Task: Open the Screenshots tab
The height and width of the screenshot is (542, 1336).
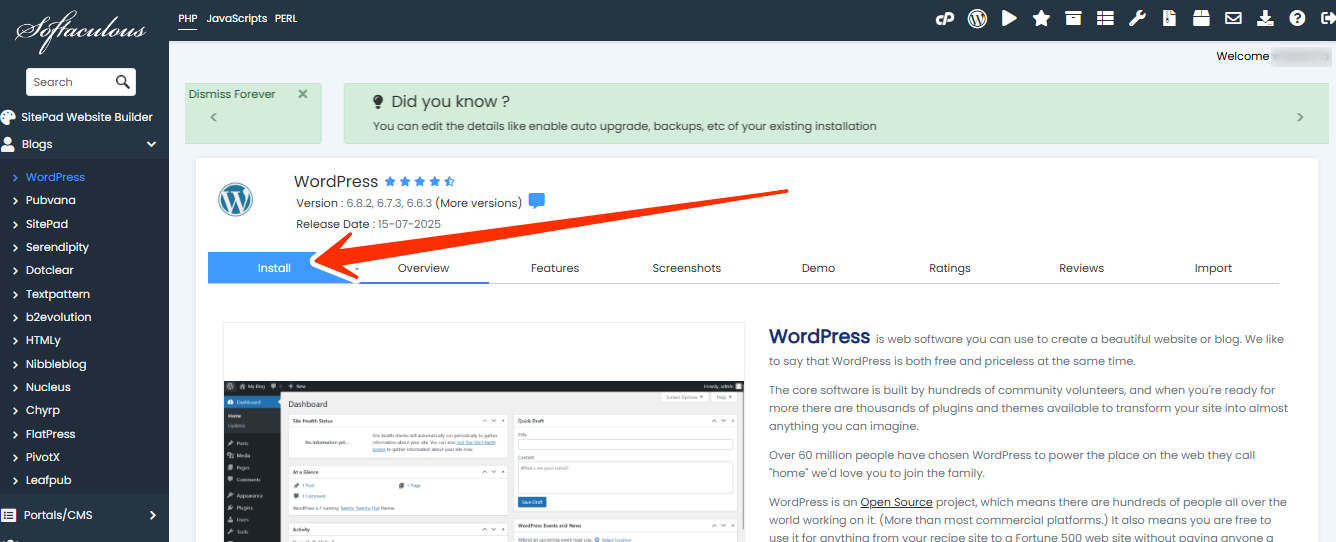Action: [x=686, y=268]
